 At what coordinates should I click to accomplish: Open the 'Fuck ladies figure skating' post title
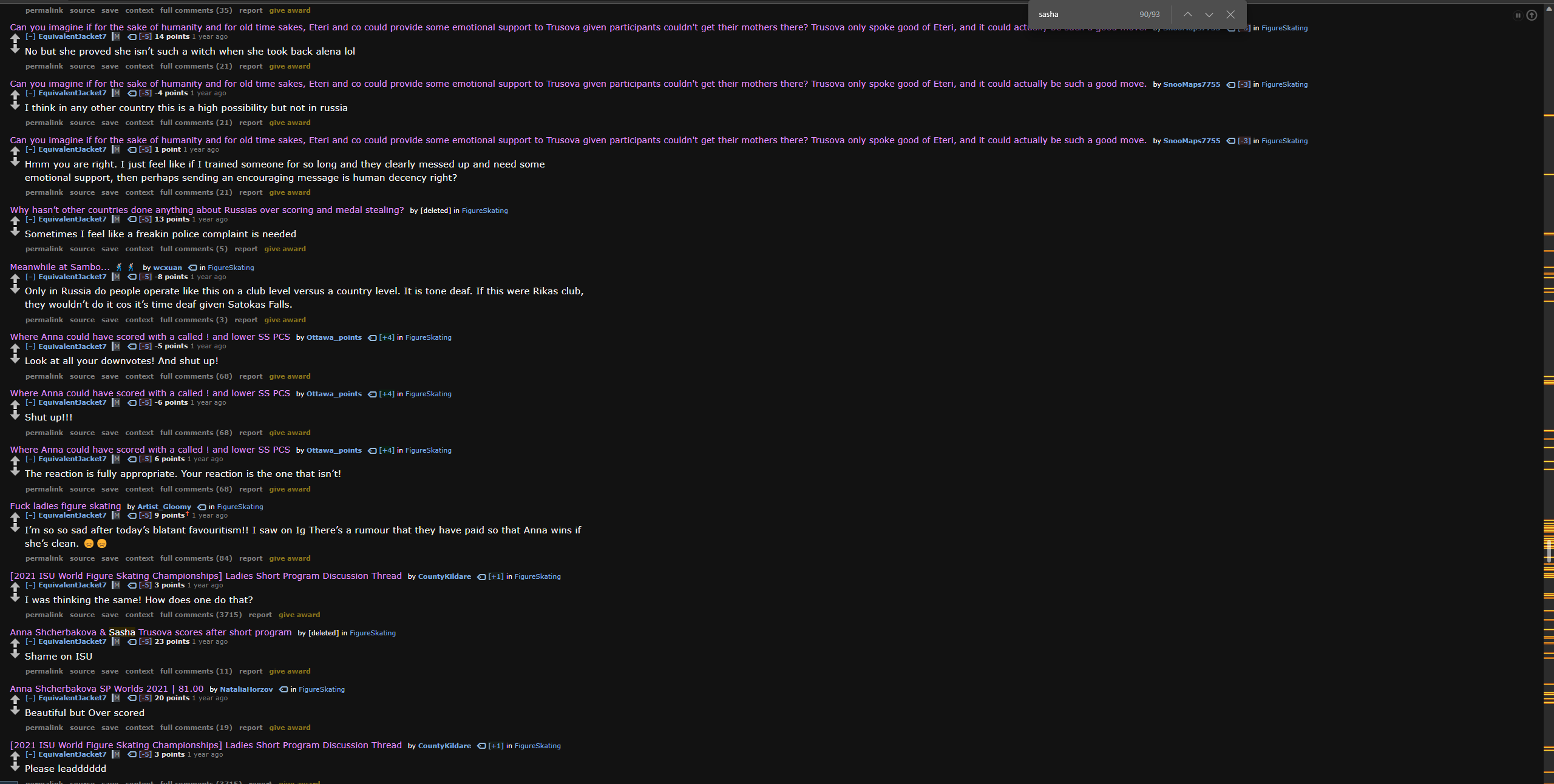tap(66, 506)
